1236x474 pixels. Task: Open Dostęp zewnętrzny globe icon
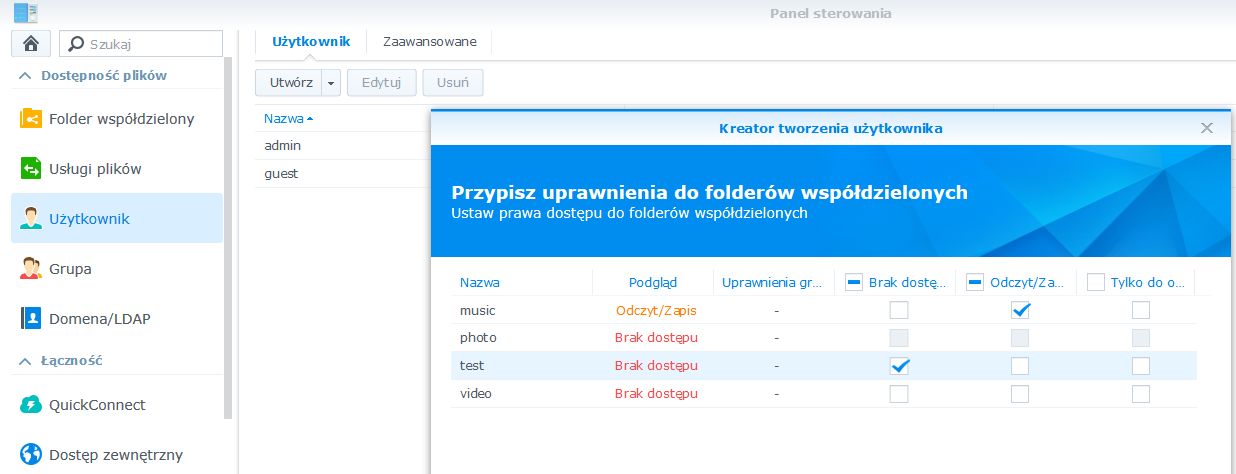click(31, 455)
